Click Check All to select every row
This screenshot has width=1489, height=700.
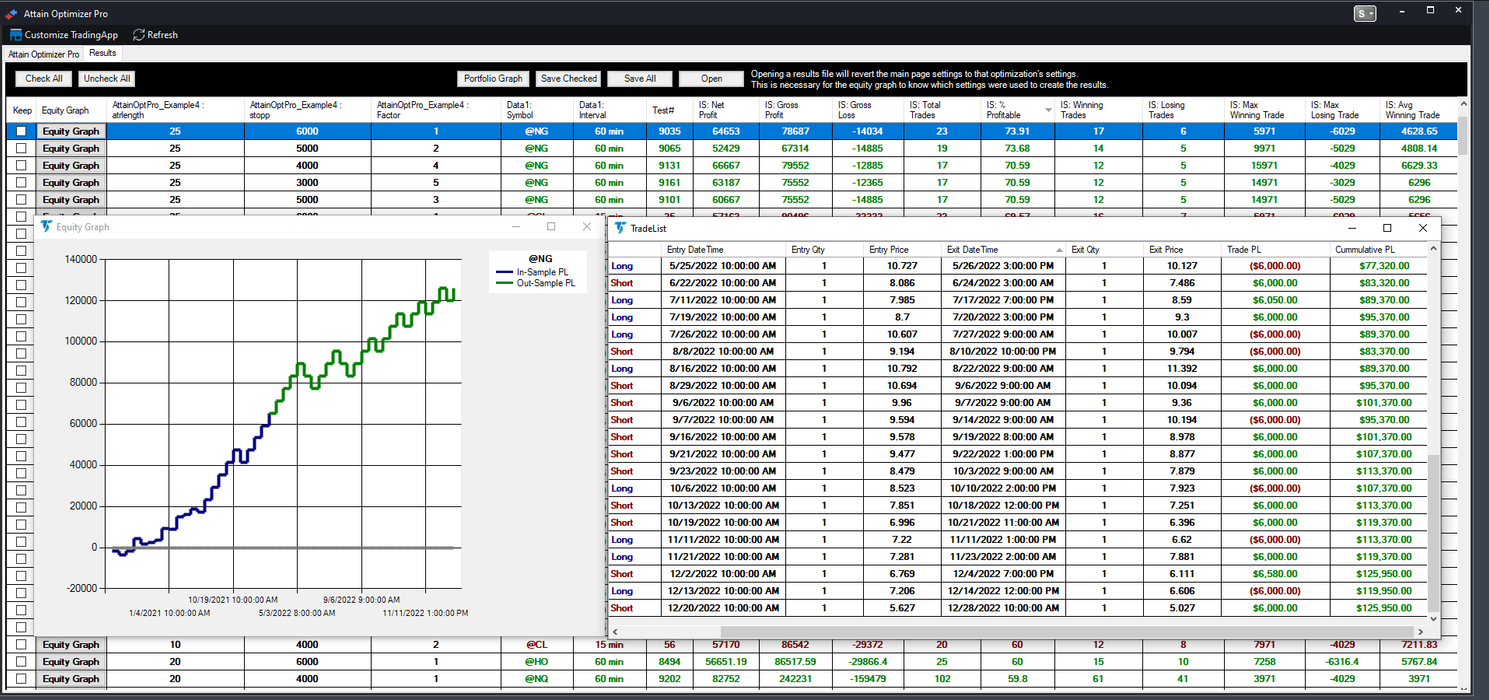coord(42,78)
